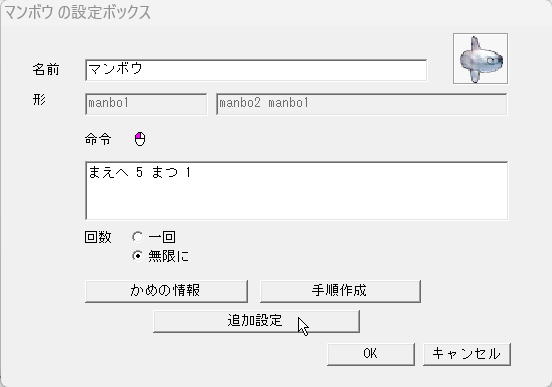Click the sunfish picture thumbnail
This screenshot has height=387, width=552.
click(480, 58)
